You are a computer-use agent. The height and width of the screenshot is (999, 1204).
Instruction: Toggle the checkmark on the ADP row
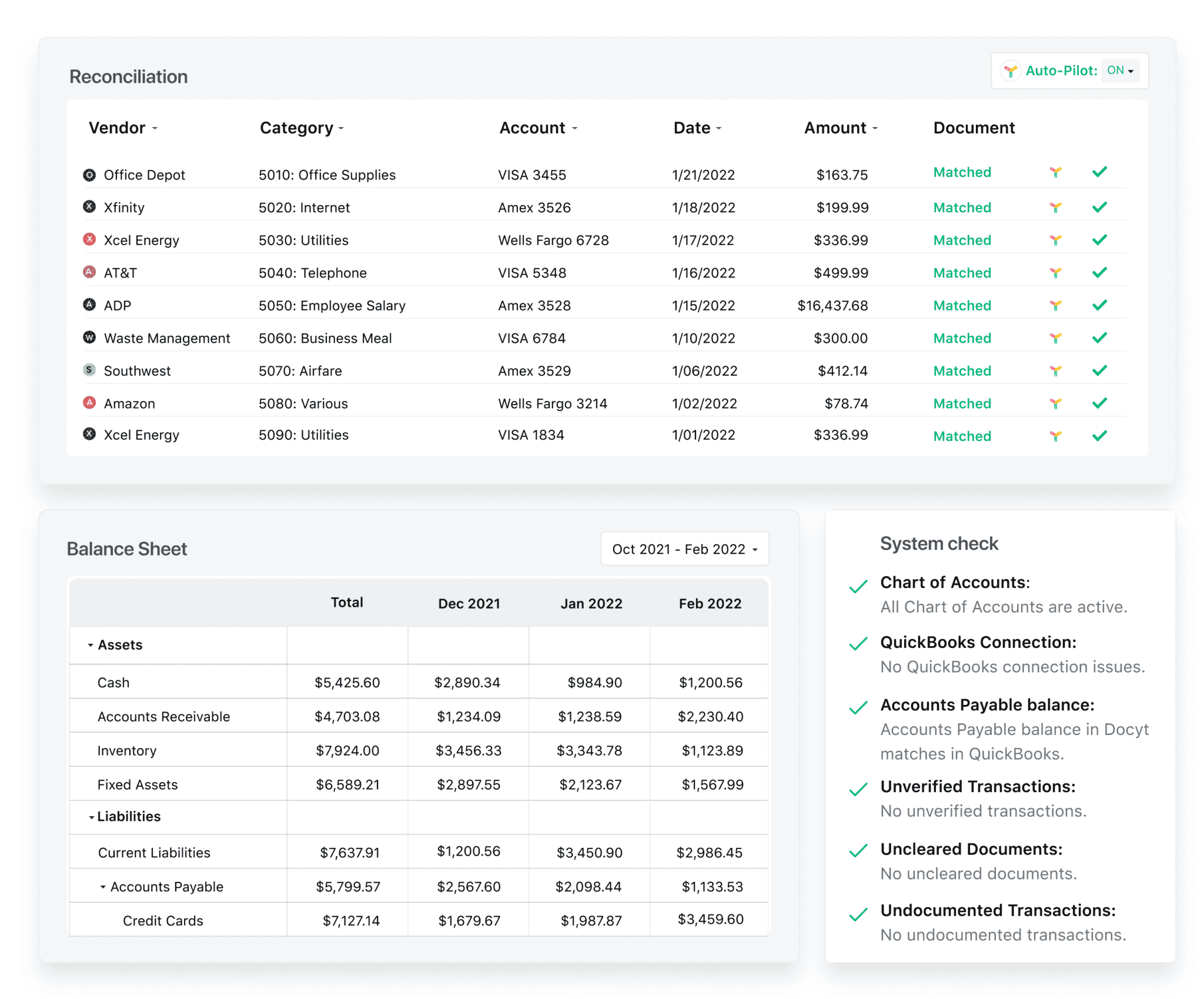(x=1099, y=305)
